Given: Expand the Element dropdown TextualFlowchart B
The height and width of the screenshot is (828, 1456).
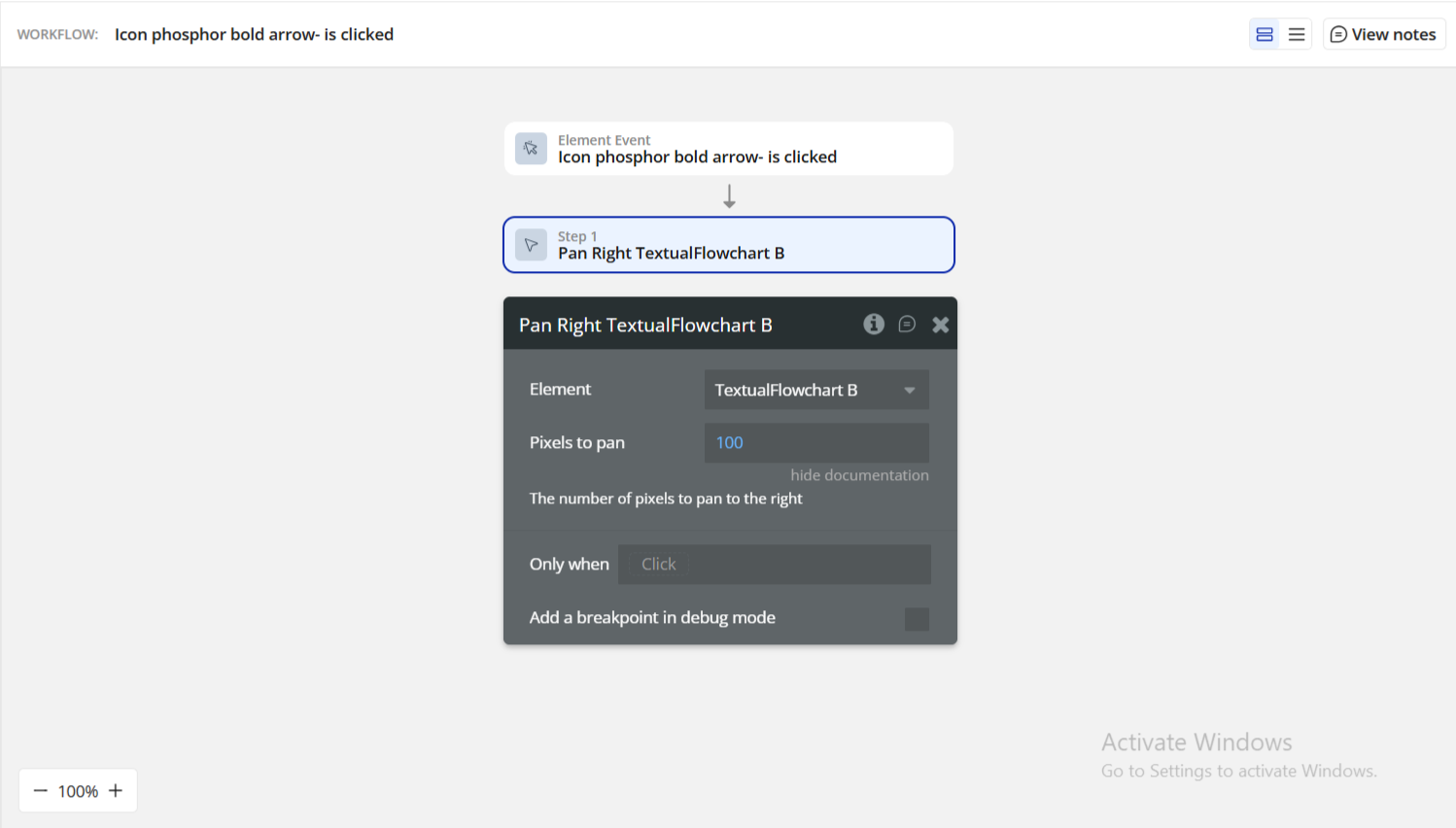Looking at the screenshot, I should click(x=815, y=390).
